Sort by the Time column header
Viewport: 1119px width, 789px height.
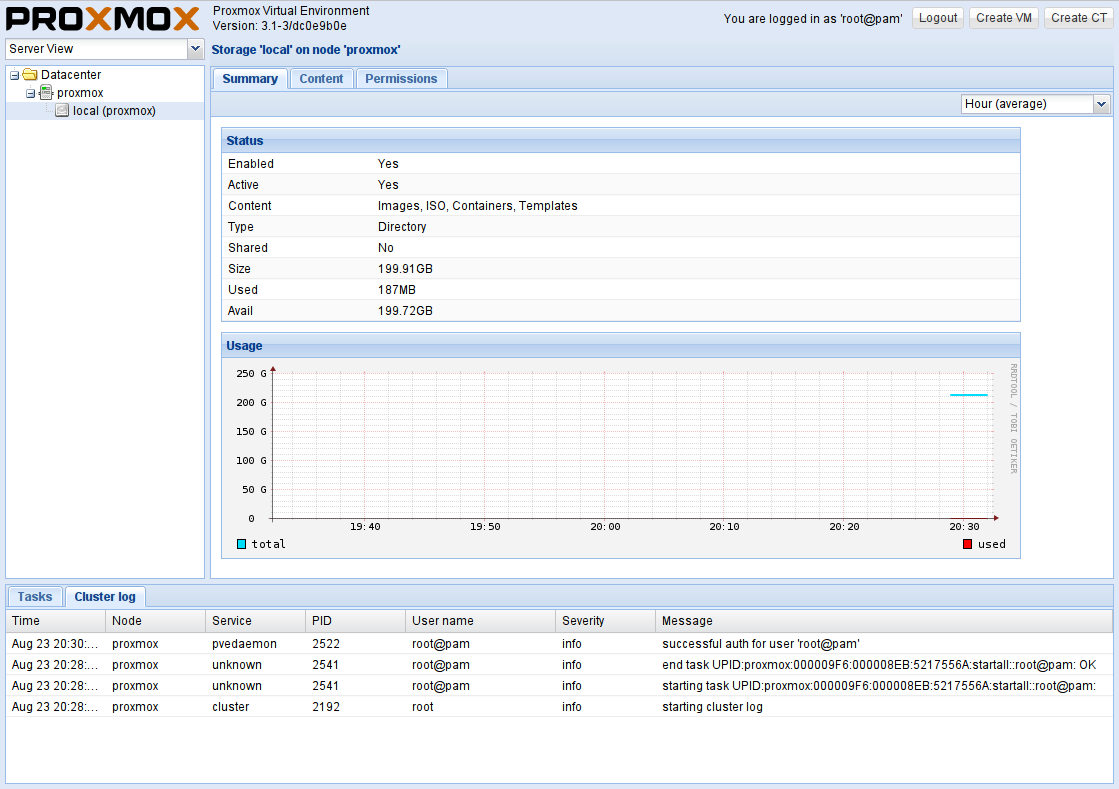click(56, 621)
